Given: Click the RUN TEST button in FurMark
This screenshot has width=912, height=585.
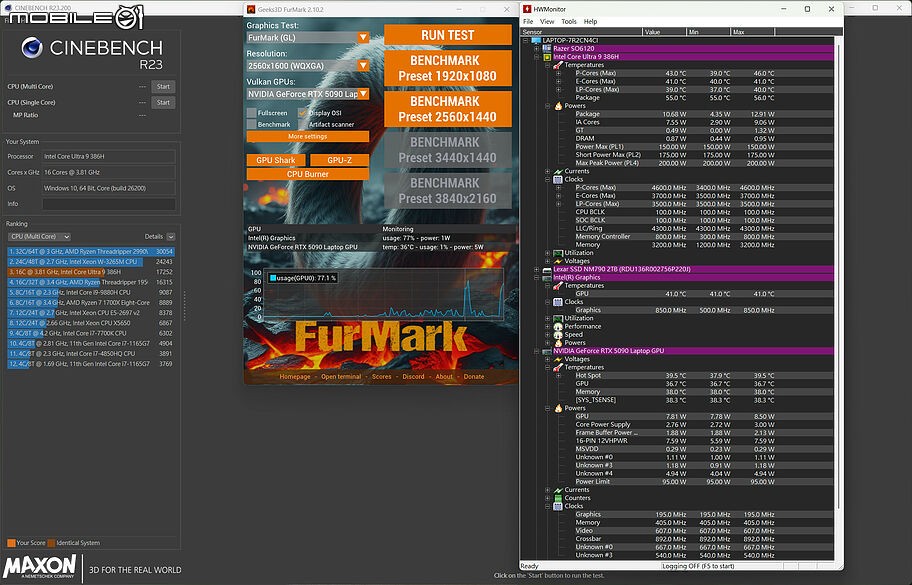Looking at the screenshot, I should click(x=448, y=35).
